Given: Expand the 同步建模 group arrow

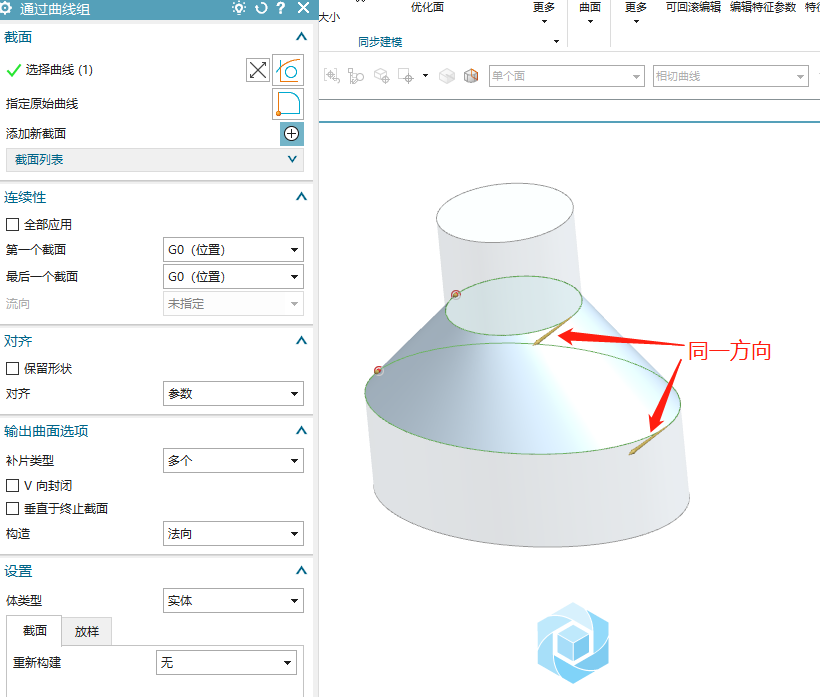Looking at the screenshot, I should coord(556,41).
